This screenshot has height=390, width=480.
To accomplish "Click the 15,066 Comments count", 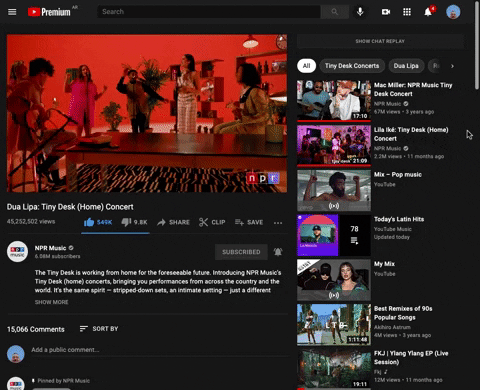I will (36, 329).
